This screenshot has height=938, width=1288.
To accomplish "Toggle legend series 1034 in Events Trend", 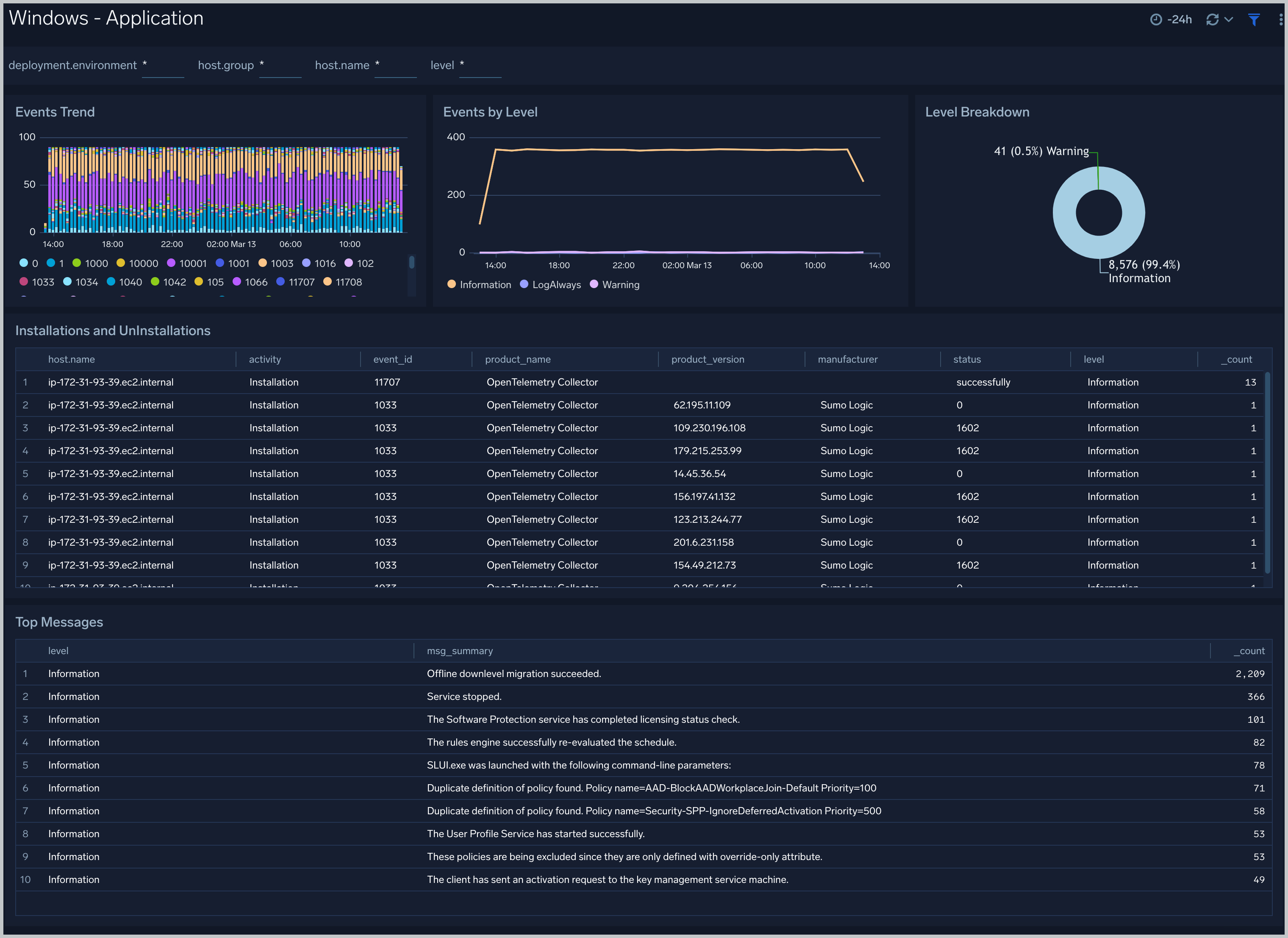I will [80, 282].
